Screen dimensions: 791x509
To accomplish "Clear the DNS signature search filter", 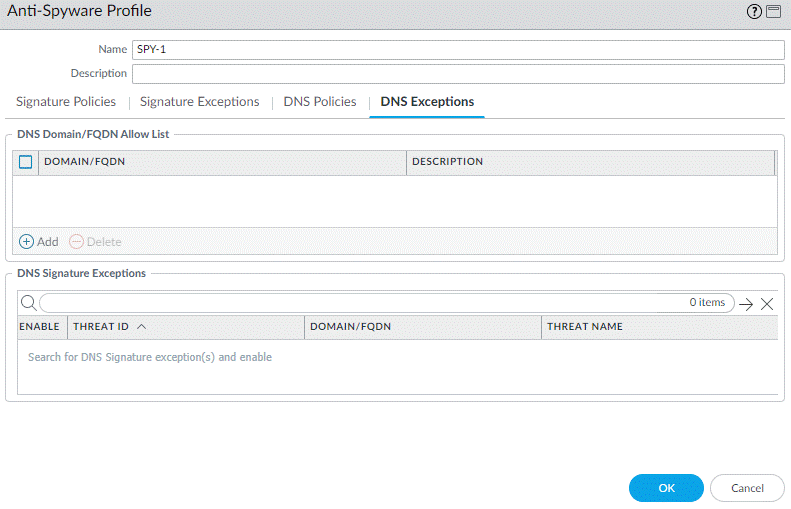I will (767, 304).
